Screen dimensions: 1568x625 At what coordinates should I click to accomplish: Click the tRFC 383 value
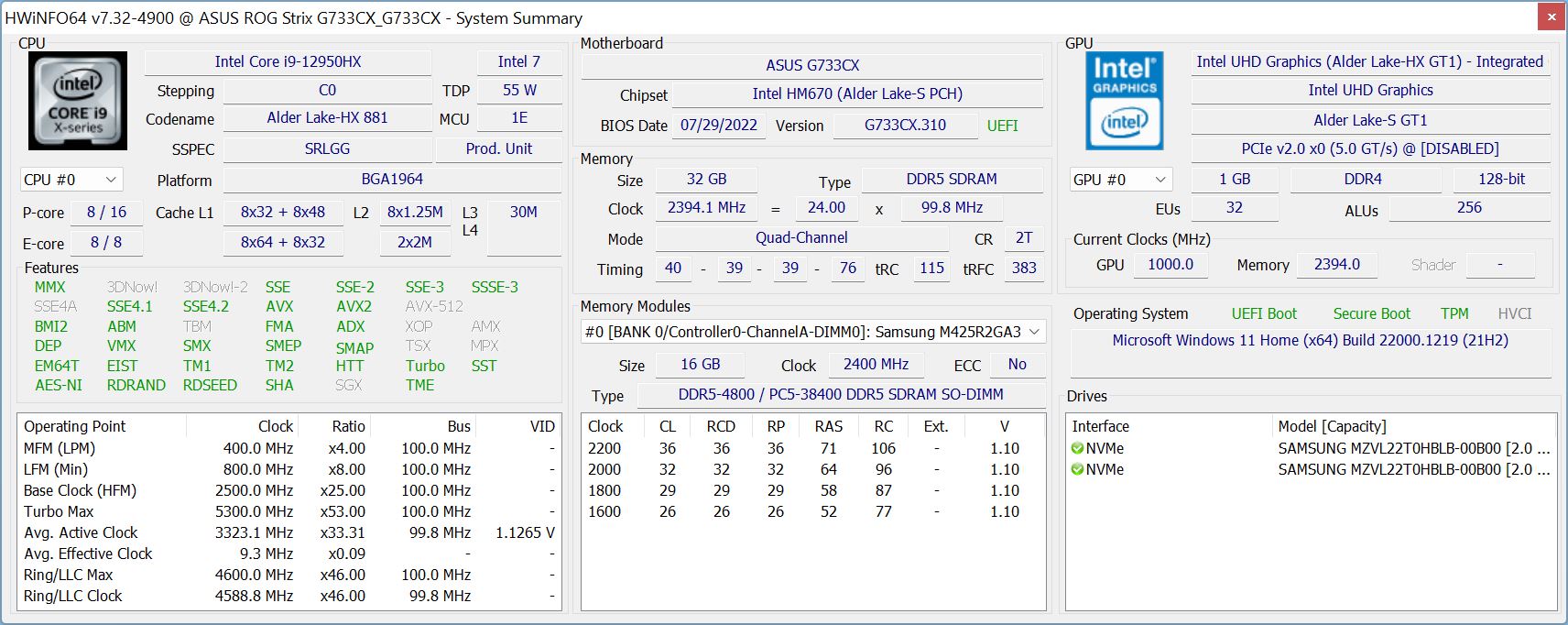1024,269
